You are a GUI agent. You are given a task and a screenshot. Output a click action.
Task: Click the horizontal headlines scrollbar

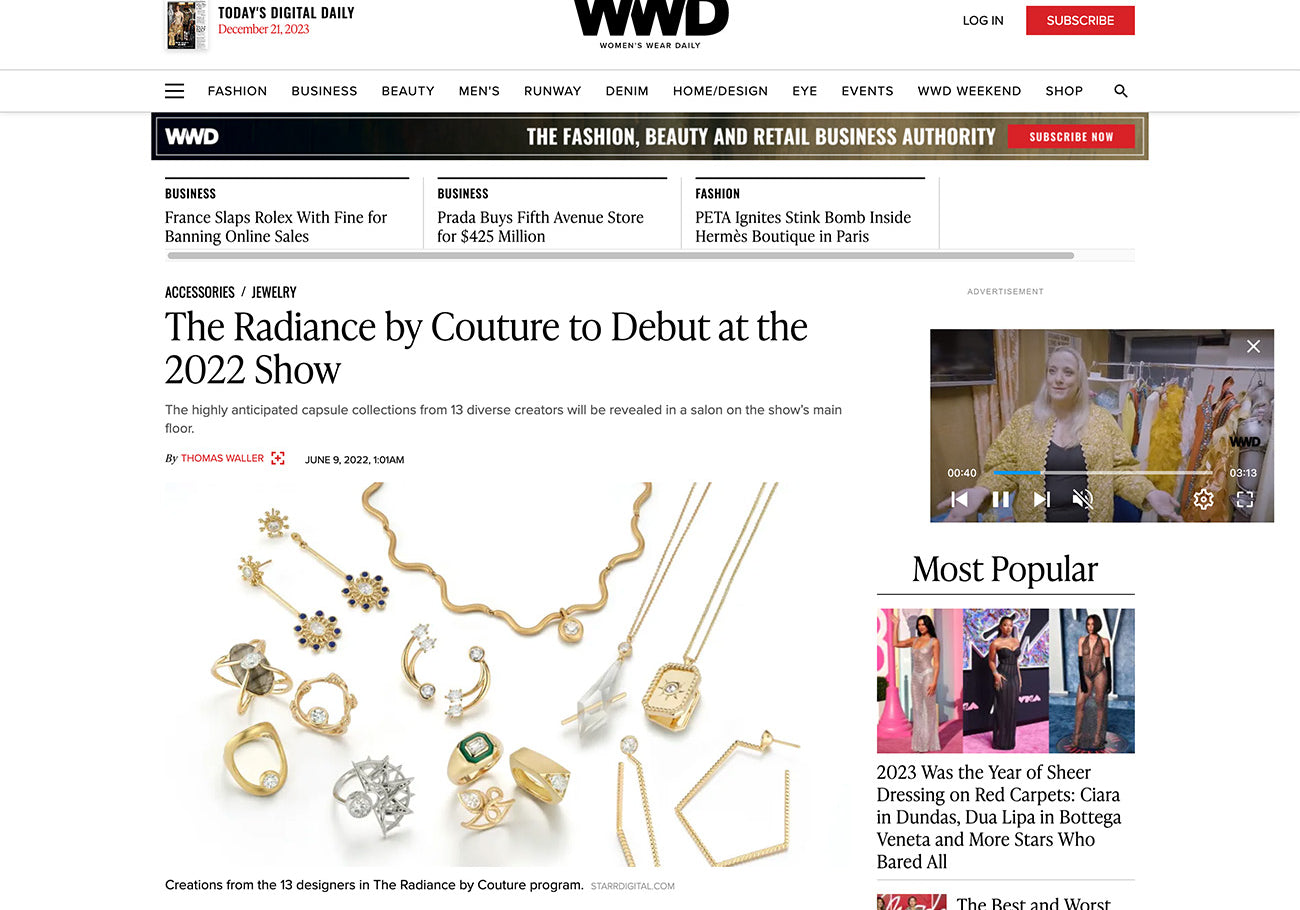pyautogui.click(x=620, y=256)
